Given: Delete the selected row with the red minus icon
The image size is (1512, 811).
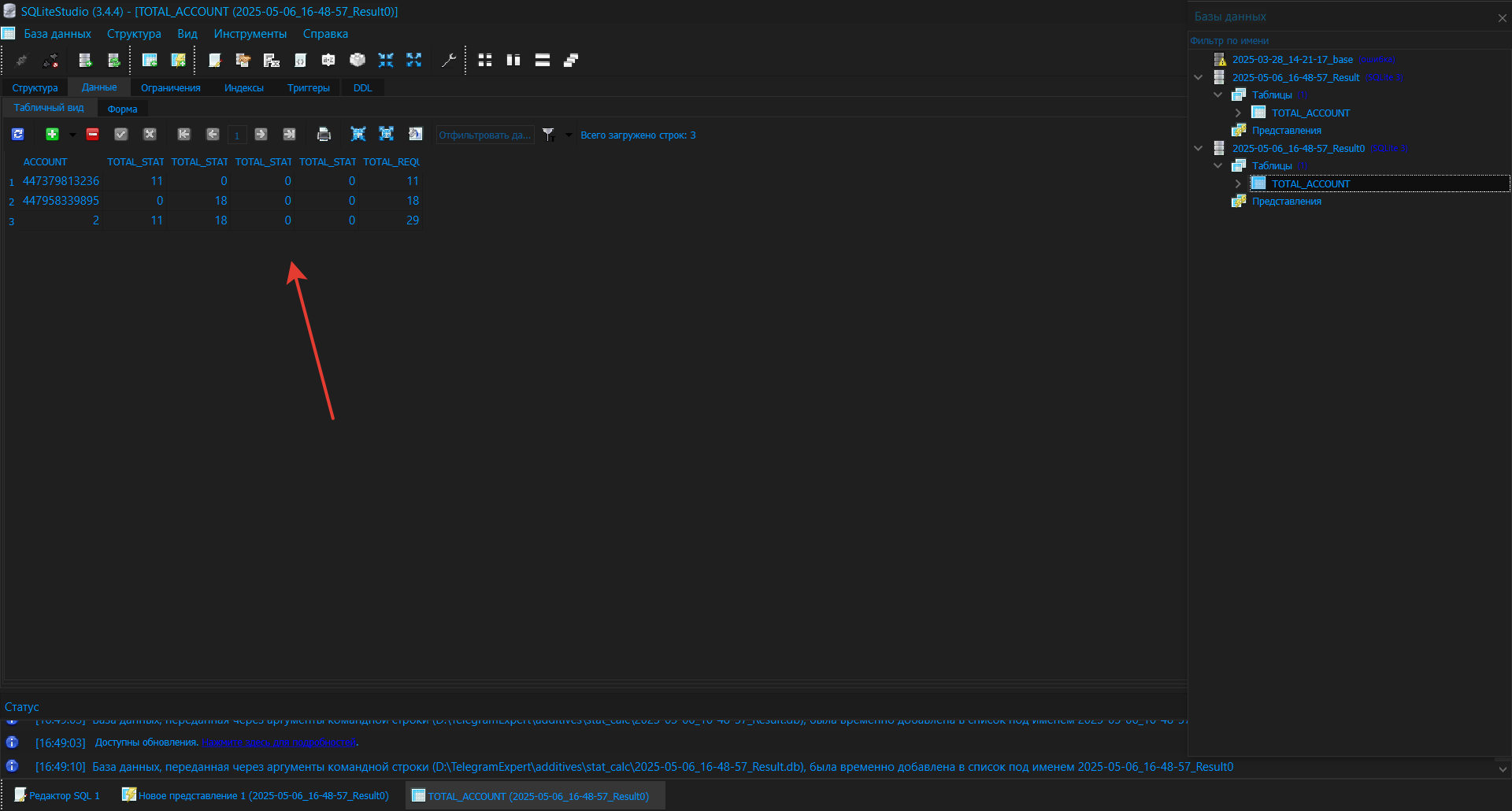Looking at the screenshot, I should 92,135.
